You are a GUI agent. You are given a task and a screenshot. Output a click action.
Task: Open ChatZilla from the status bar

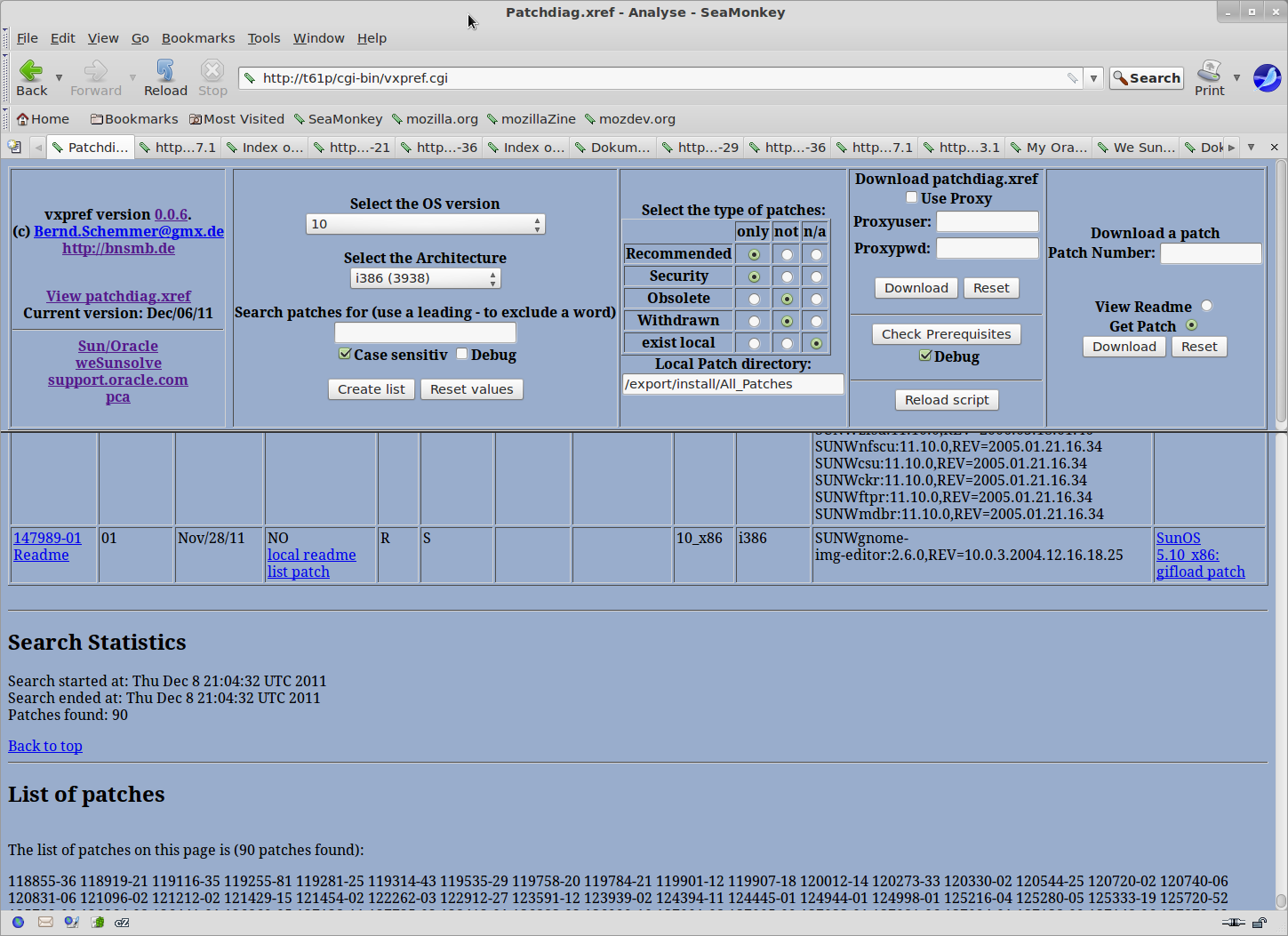pos(123,923)
